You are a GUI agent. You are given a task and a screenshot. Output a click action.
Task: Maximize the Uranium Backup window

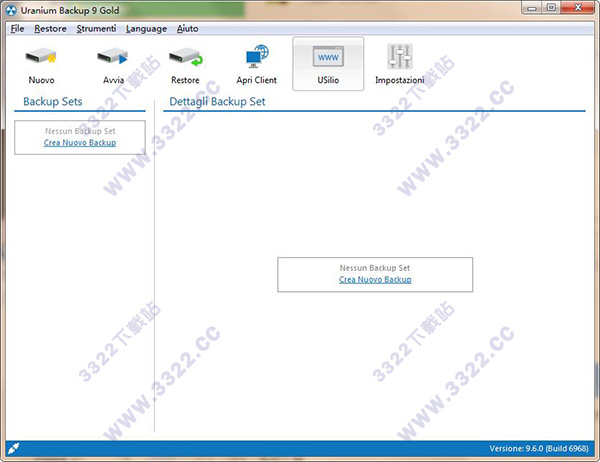pos(551,8)
